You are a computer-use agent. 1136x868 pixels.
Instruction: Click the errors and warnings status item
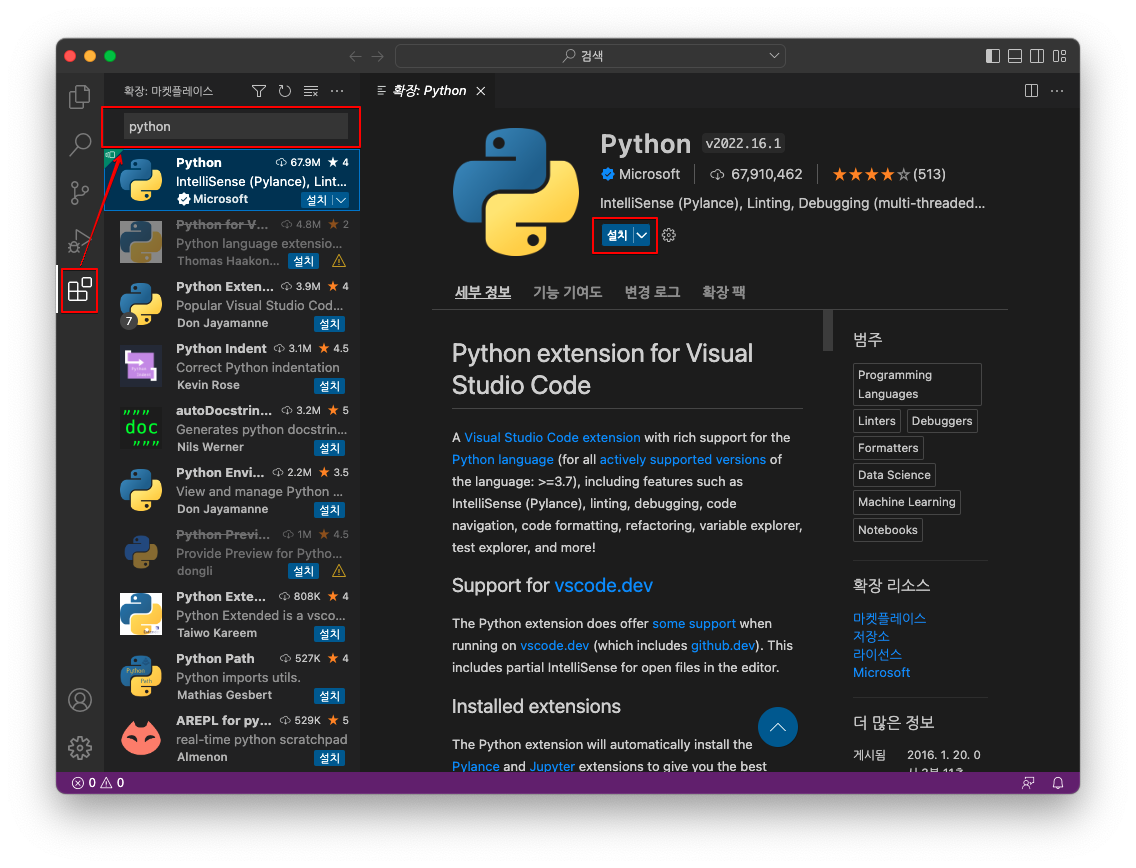click(x=98, y=783)
